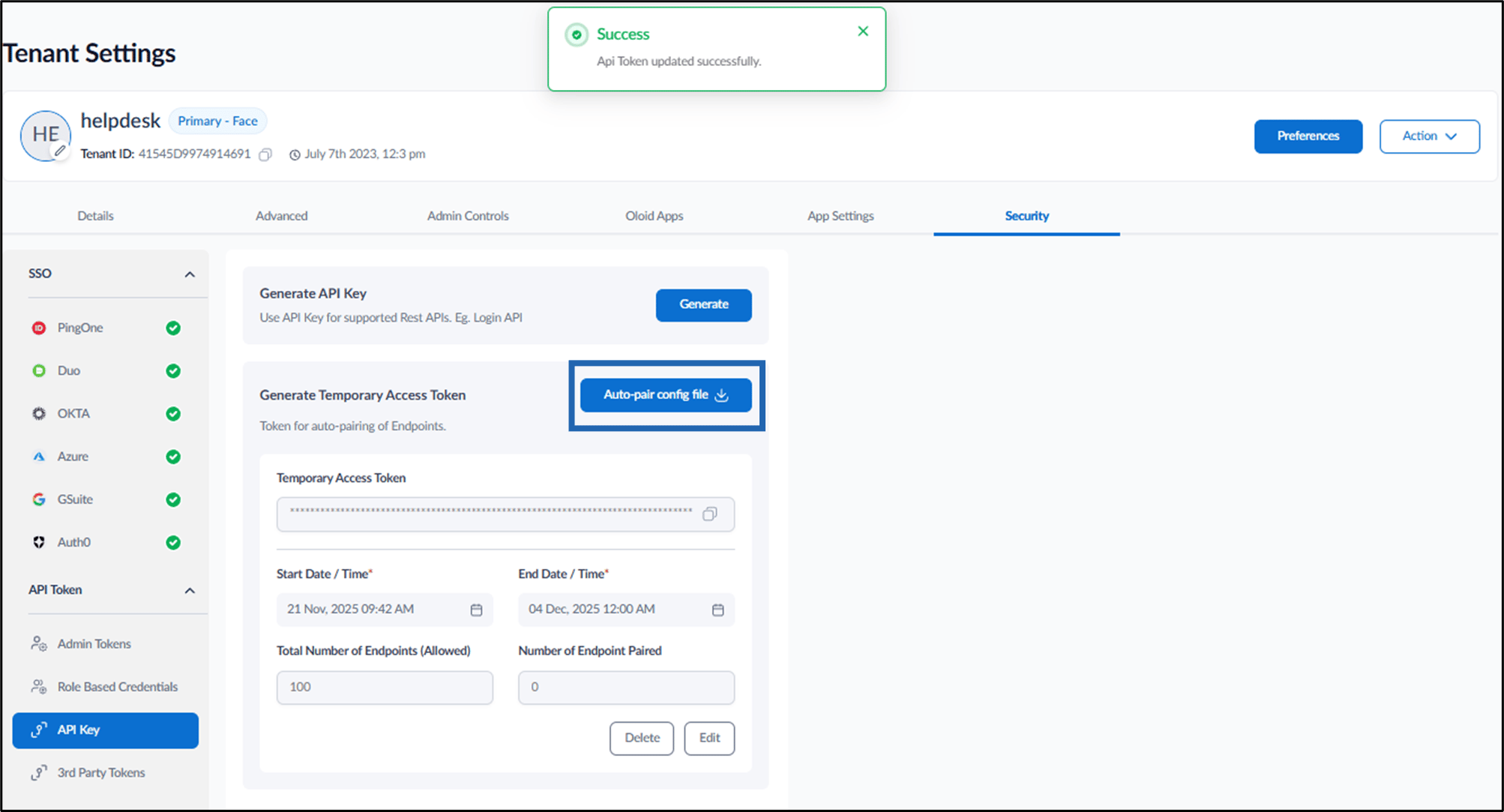Screen dimensions: 1504x812
Task: Open the Start Date calendar picker
Action: [476, 610]
